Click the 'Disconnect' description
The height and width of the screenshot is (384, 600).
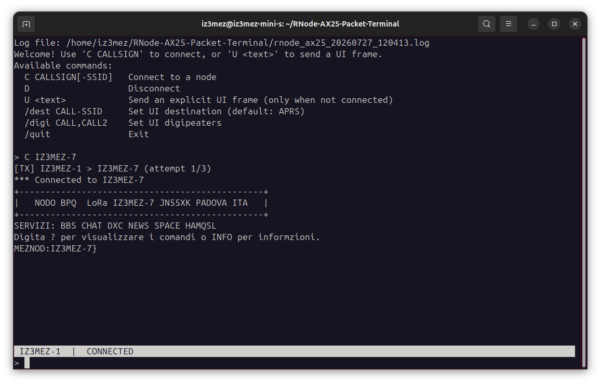coord(154,89)
